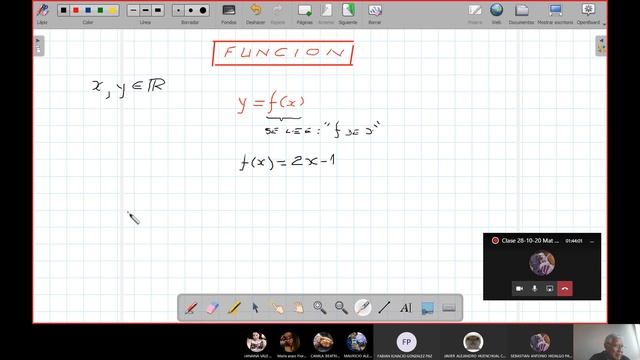Select the Draw line tool

(384, 308)
